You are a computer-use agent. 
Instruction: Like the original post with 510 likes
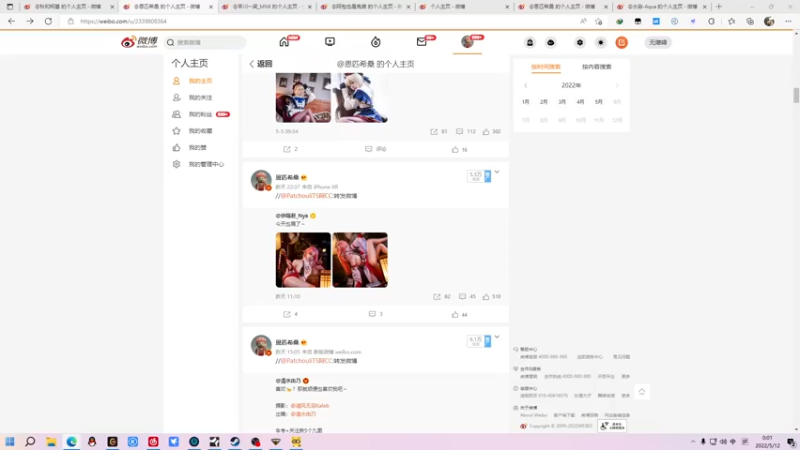click(492, 296)
